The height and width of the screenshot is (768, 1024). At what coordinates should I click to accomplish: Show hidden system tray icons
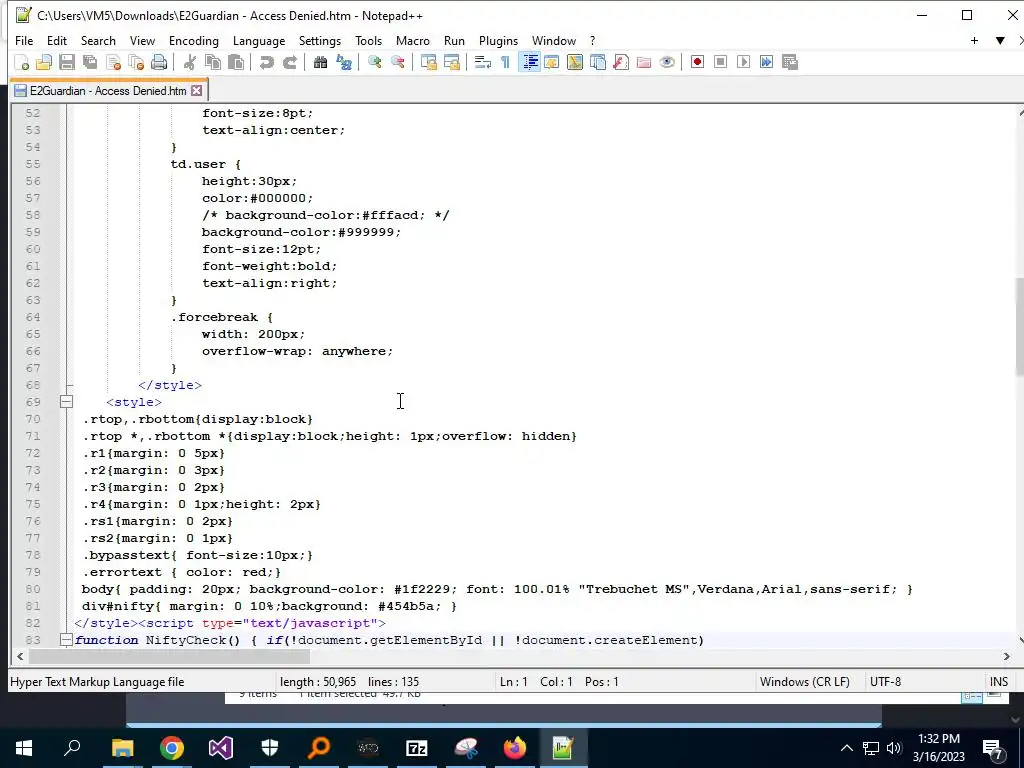click(x=846, y=748)
